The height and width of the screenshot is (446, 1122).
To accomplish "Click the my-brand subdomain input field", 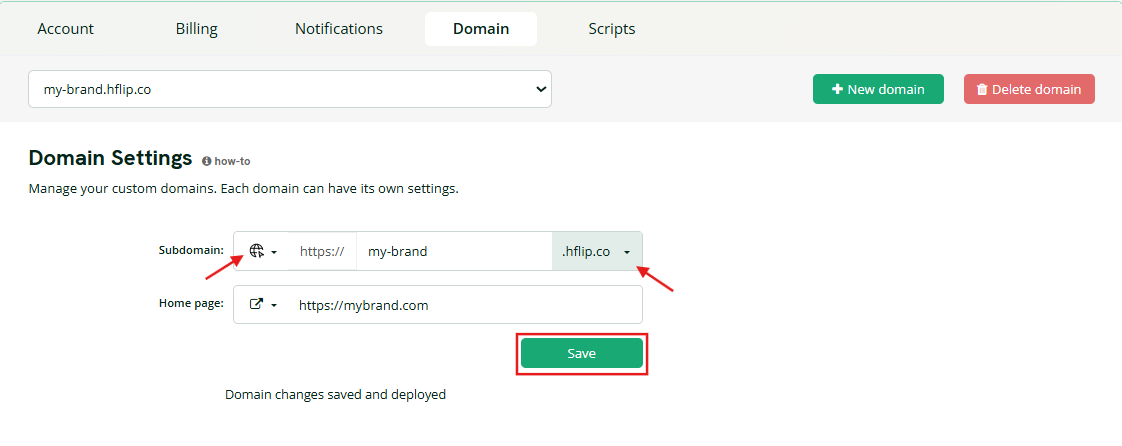I will pyautogui.click(x=454, y=251).
